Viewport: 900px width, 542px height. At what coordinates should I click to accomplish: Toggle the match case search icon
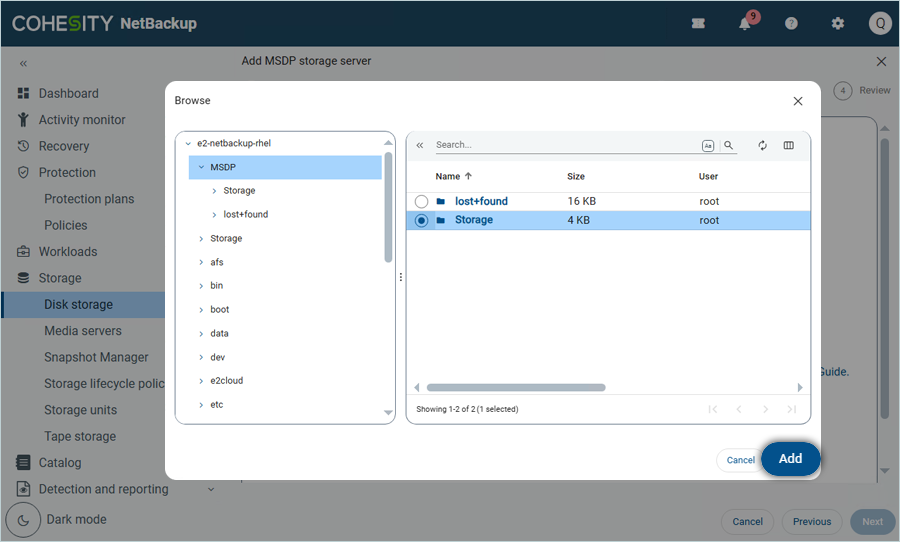pos(708,145)
